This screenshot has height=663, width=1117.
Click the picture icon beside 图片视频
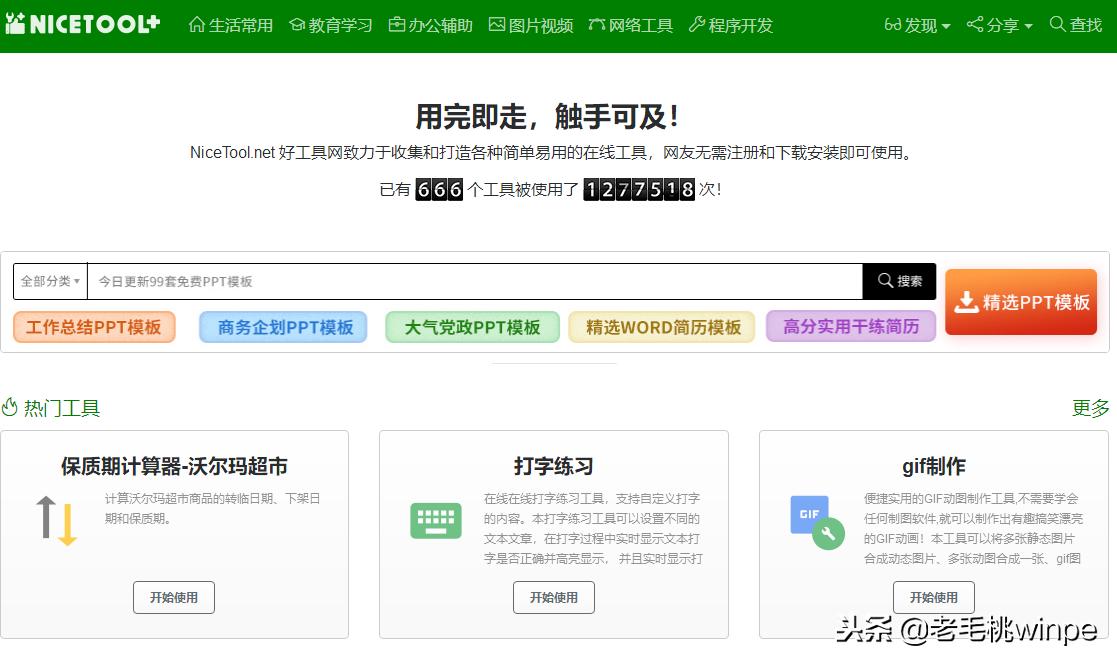click(x=496, y=24)
